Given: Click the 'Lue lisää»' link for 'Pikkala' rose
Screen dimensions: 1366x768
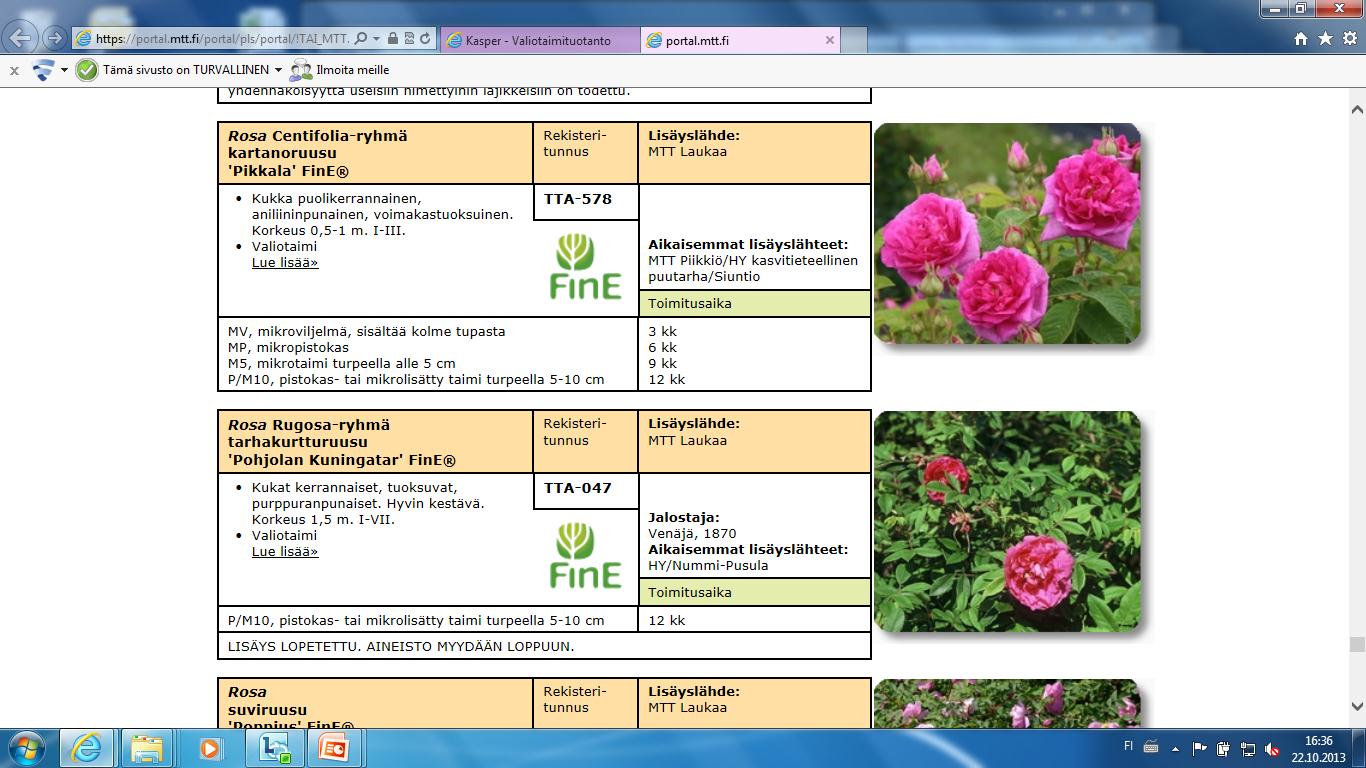Looking at the screenshot, I should [x=285, y=262].
